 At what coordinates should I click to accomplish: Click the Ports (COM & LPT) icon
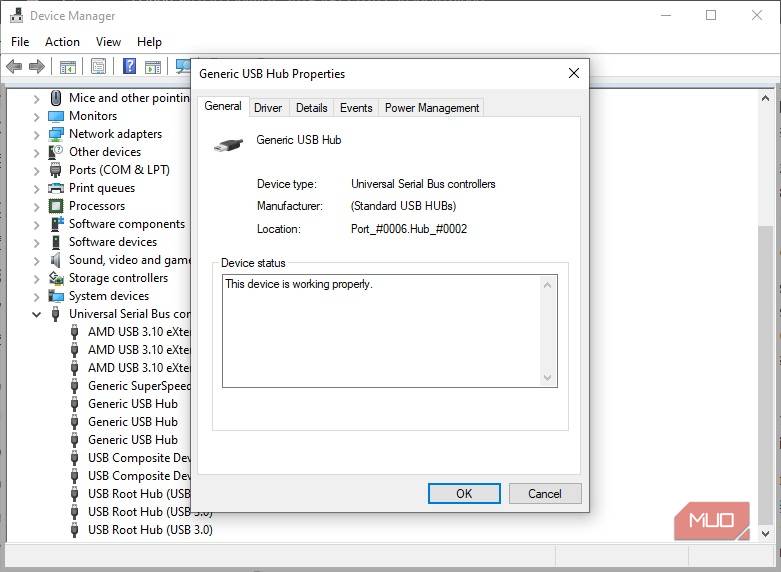tap(56, 170)
